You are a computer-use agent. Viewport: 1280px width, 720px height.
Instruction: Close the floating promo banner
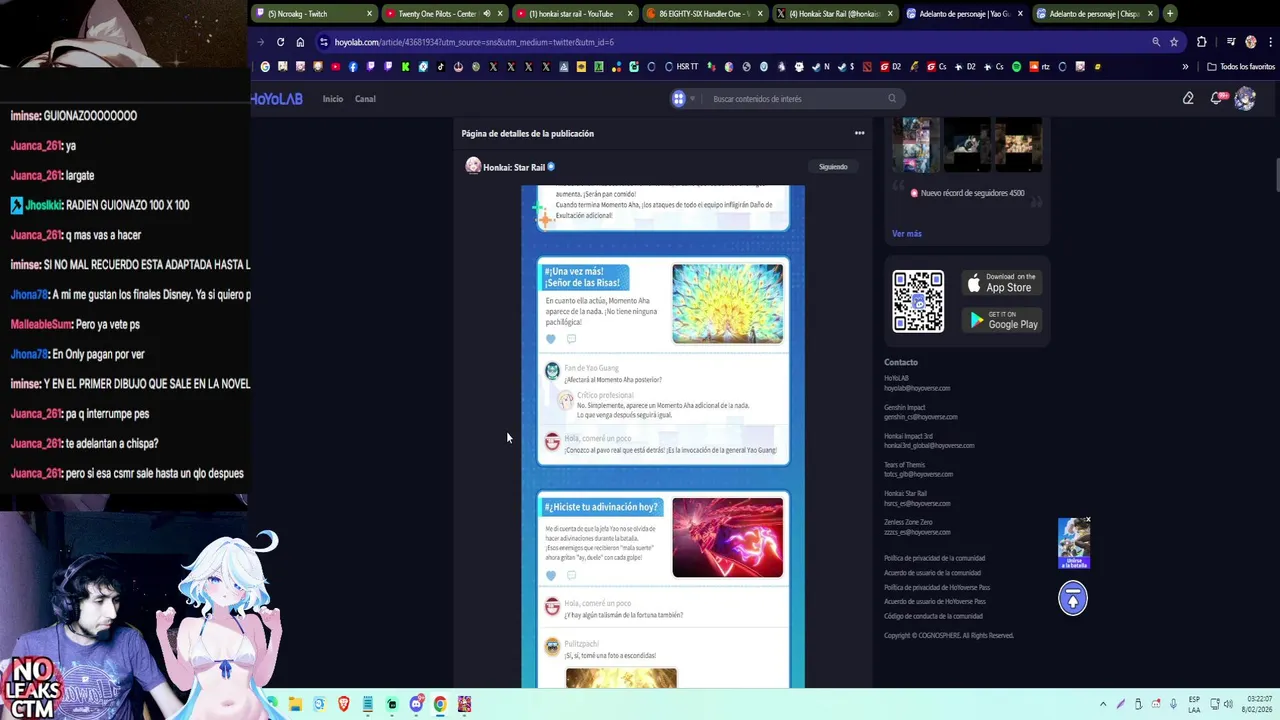point(1087,520)
